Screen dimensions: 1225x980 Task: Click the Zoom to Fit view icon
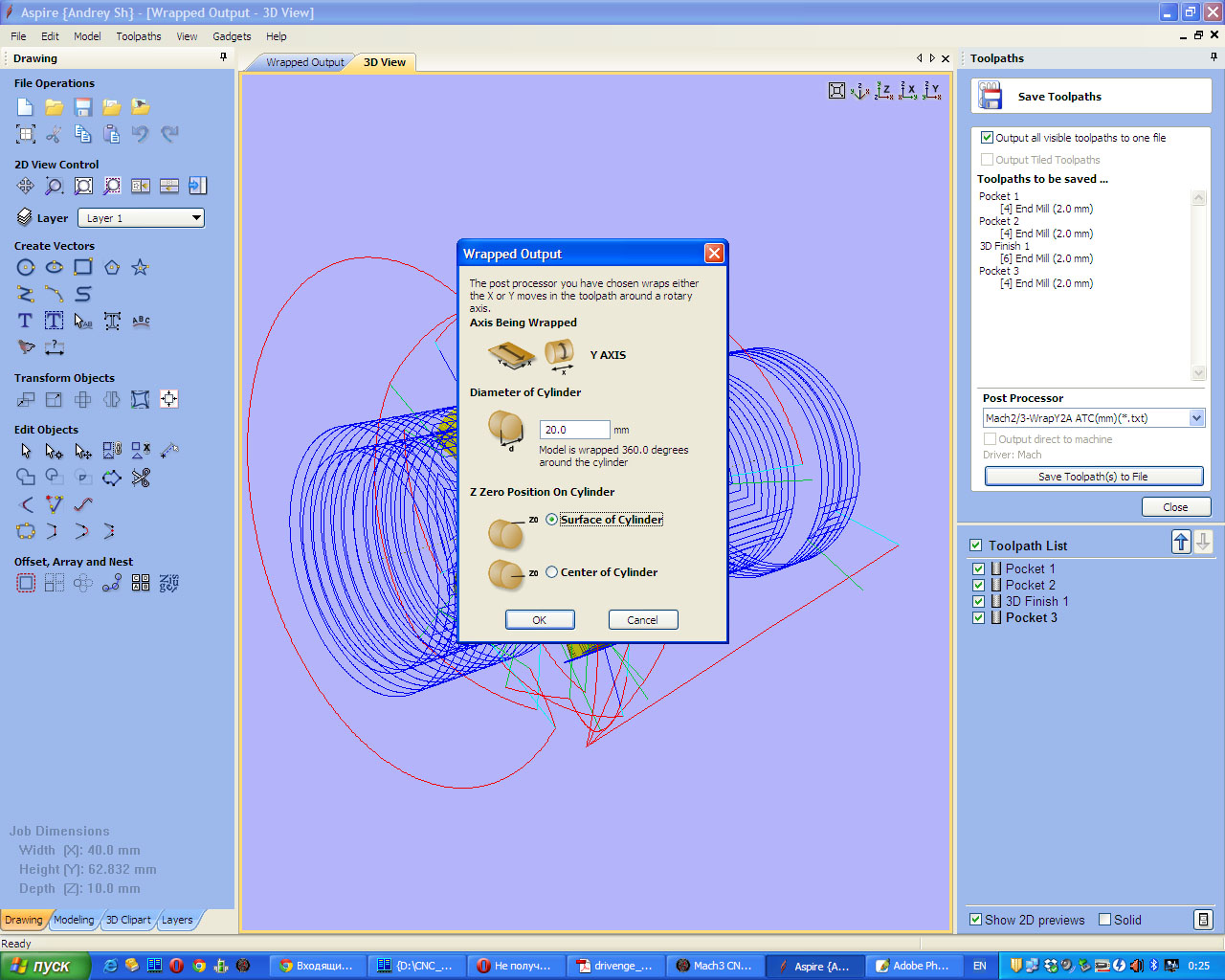[x=836, y=91]
